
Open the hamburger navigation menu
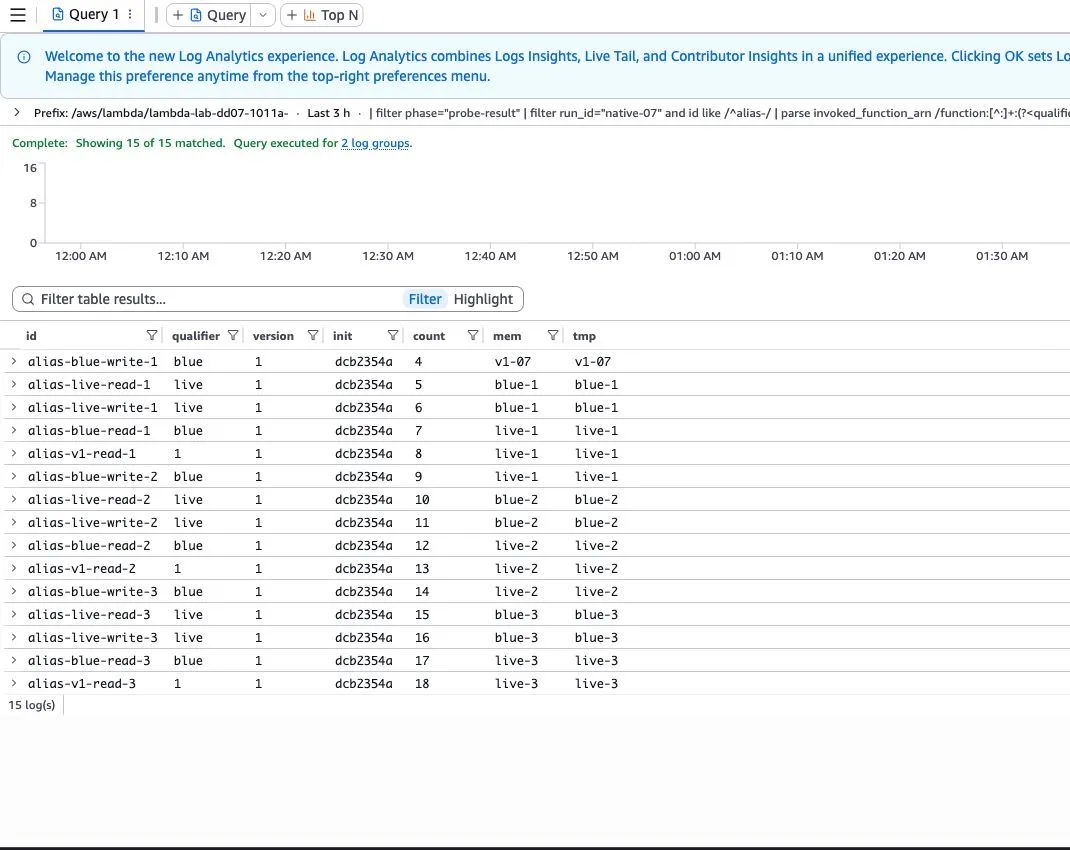tap(18, 15)
